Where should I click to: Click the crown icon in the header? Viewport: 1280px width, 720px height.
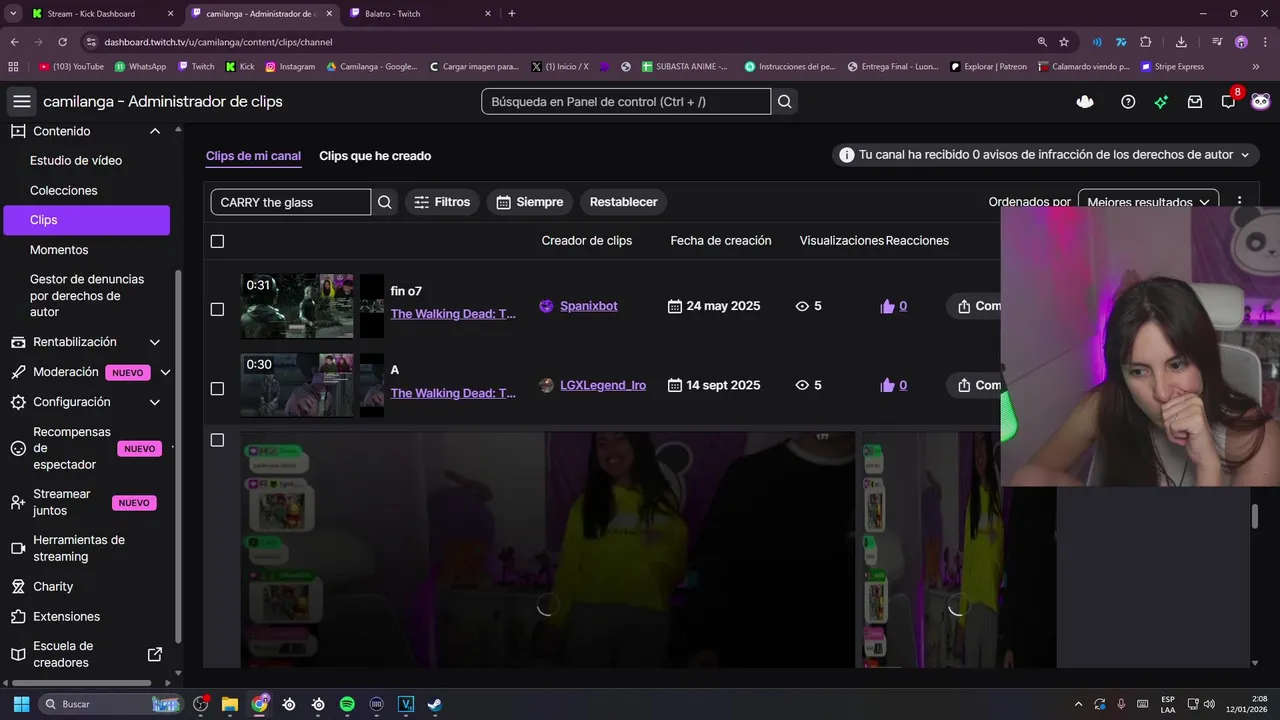tap(1085, 101)
